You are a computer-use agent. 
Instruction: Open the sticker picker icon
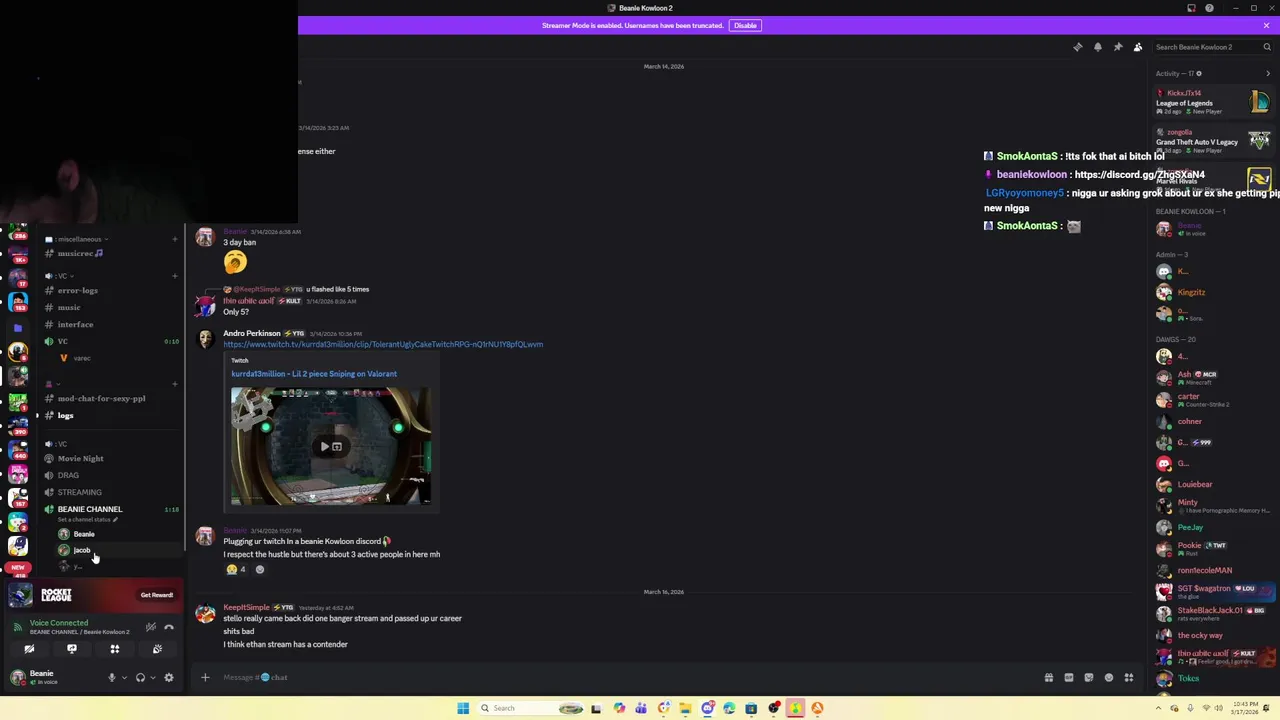[x=1088, y=677]
